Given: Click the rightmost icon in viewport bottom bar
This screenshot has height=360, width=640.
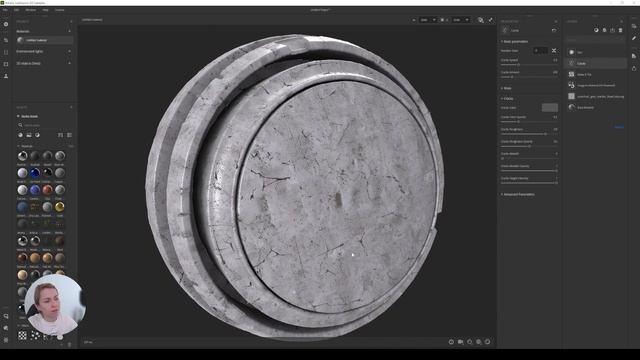Looking at the screenshot, I should click(488, 342).
